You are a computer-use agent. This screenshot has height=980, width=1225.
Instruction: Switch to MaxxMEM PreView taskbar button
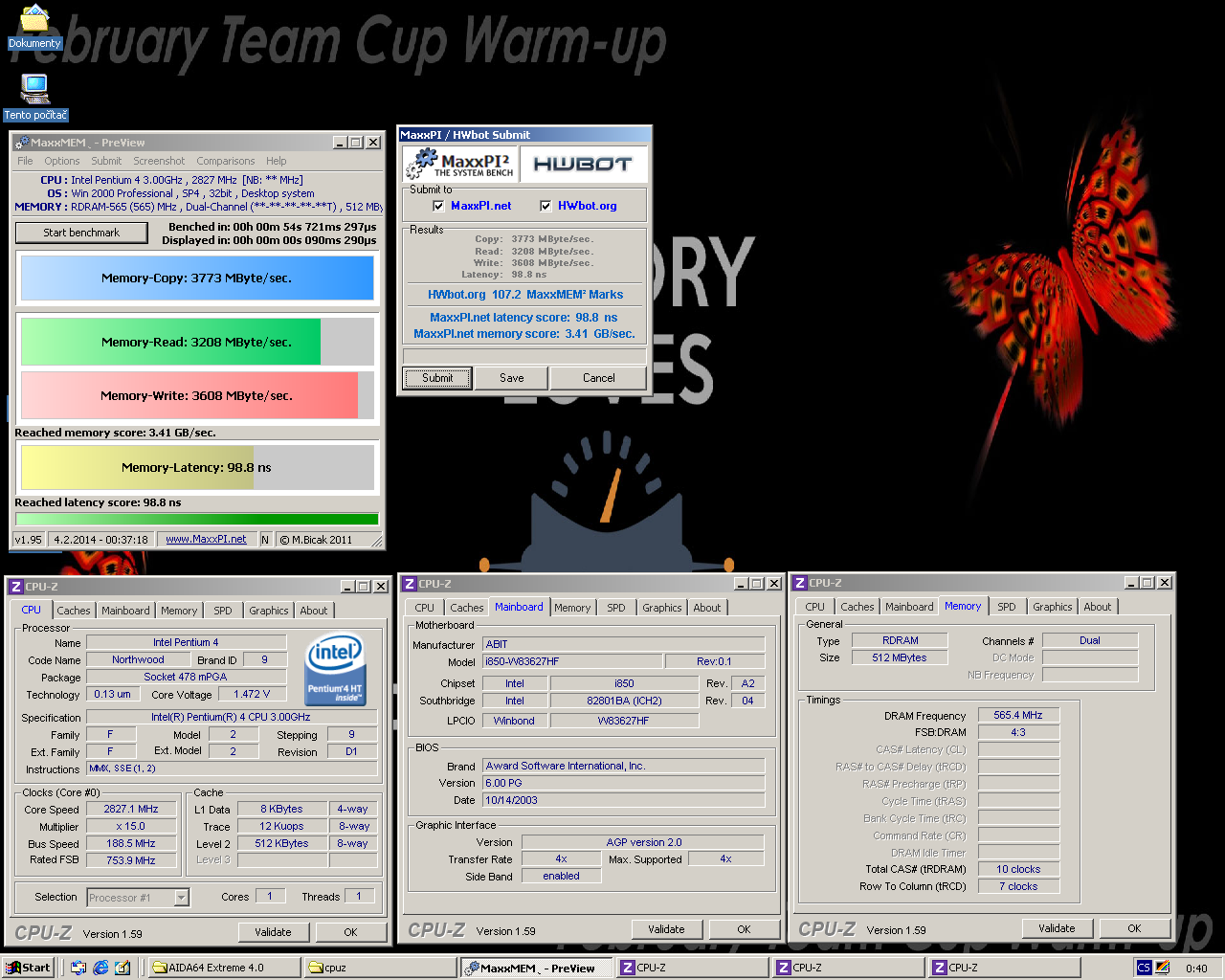(x=536, y=968)
